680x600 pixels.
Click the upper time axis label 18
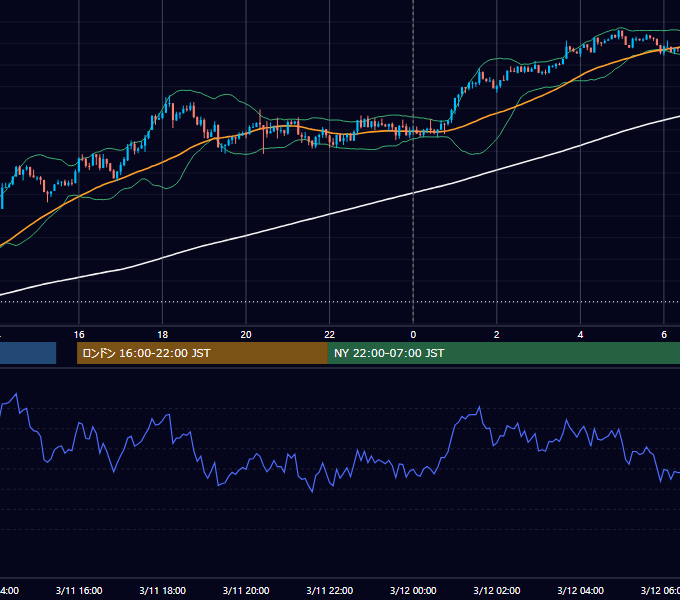coord(163,334)
